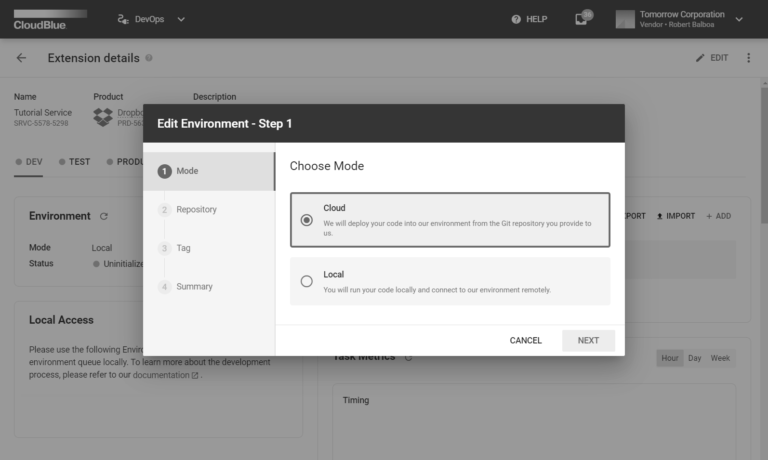Click the CANCEL button in dialog
This screenshot has width=768, height=460.
[x=526, y=340]
